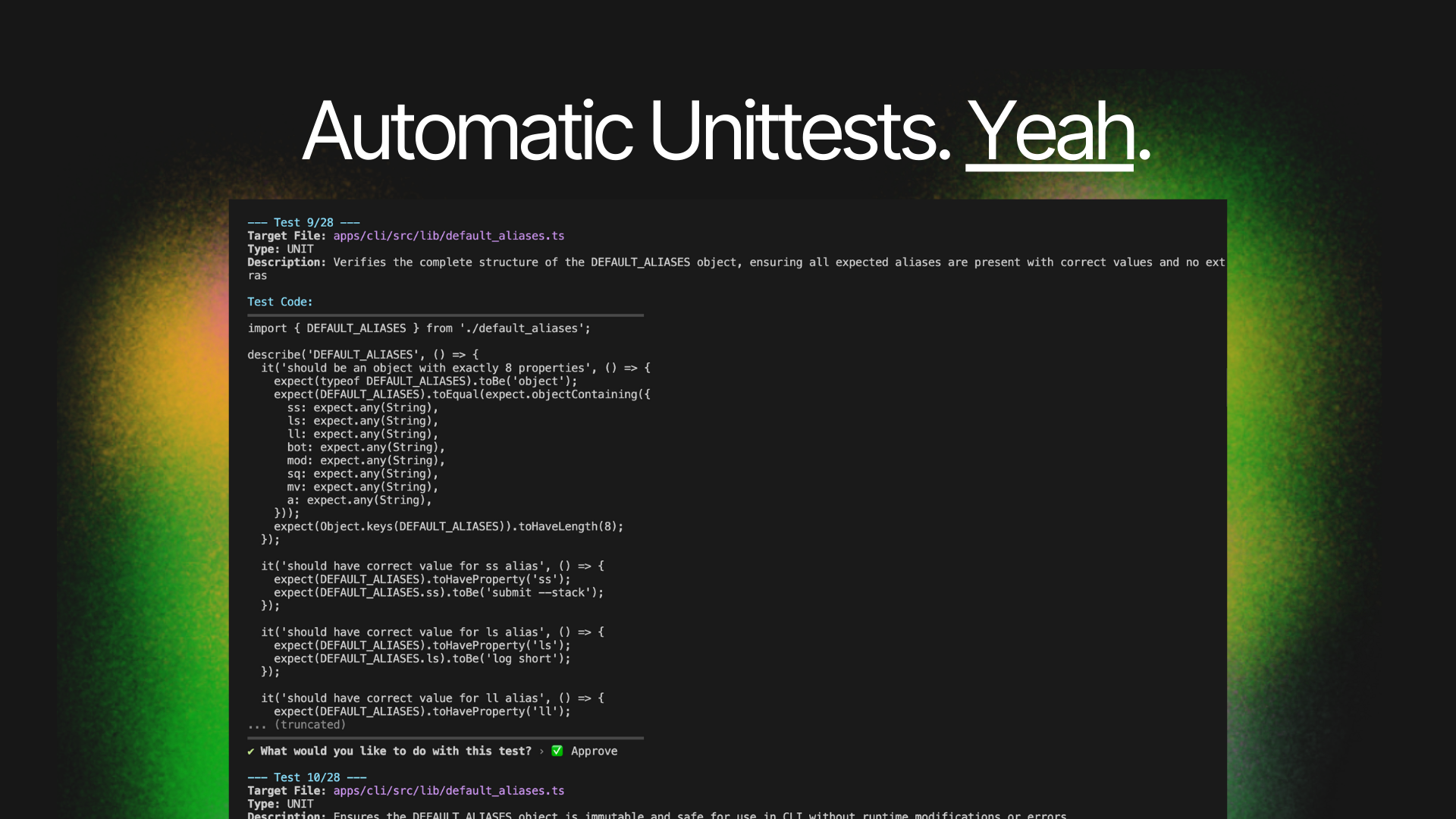
Task: Click the Test 10/28 section header
Action: (x=306, y=777)
